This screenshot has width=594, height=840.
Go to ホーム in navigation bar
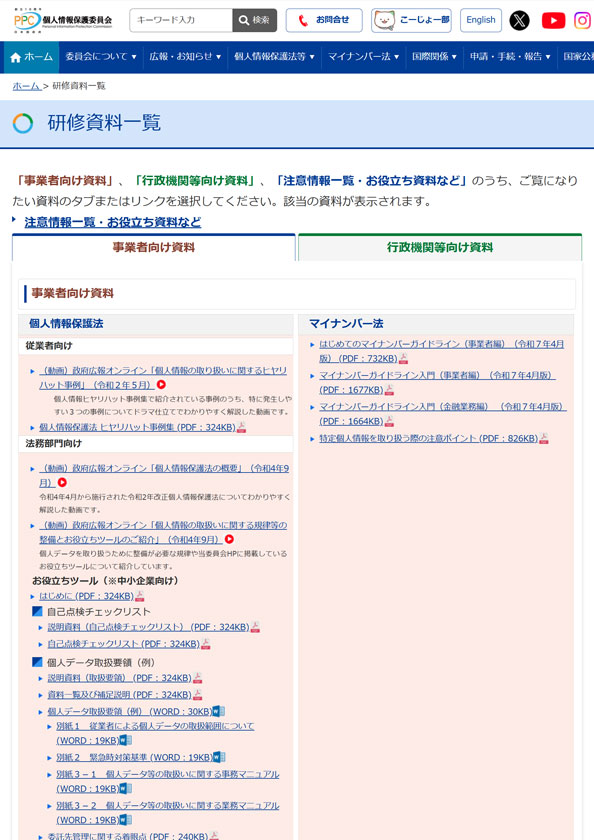click(x=31, y=57)
